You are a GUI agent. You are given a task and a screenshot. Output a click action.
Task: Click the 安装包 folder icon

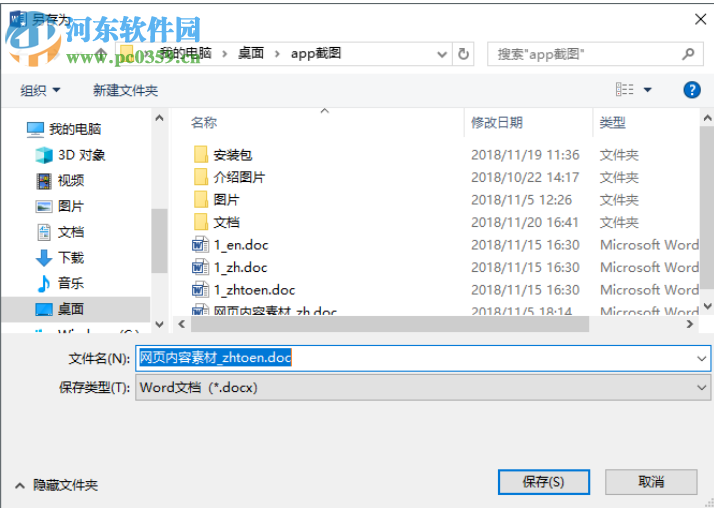point(201,155)
